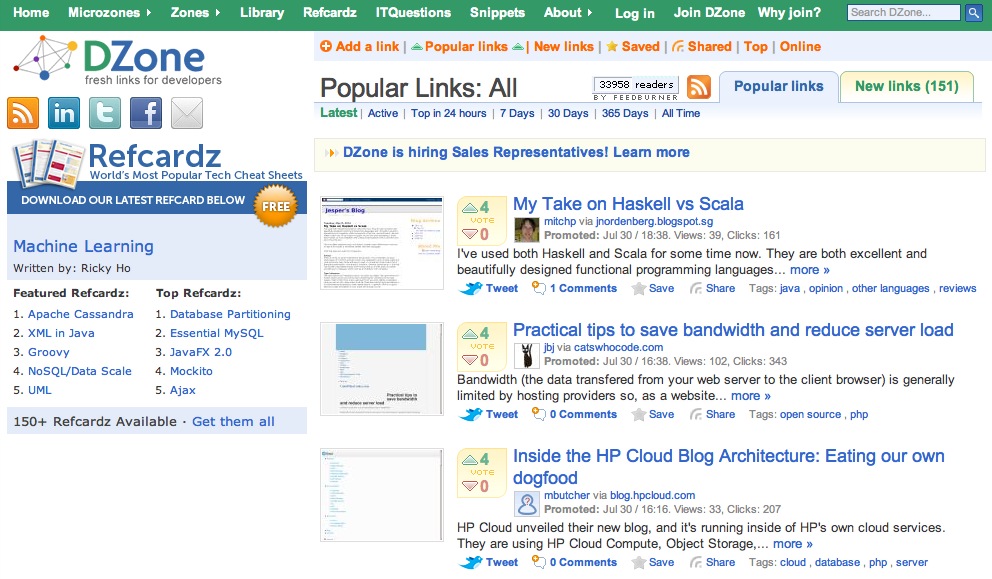Click the email envelope icon
The height and width of the screenshot is (579, 992).
pos(187,113)
